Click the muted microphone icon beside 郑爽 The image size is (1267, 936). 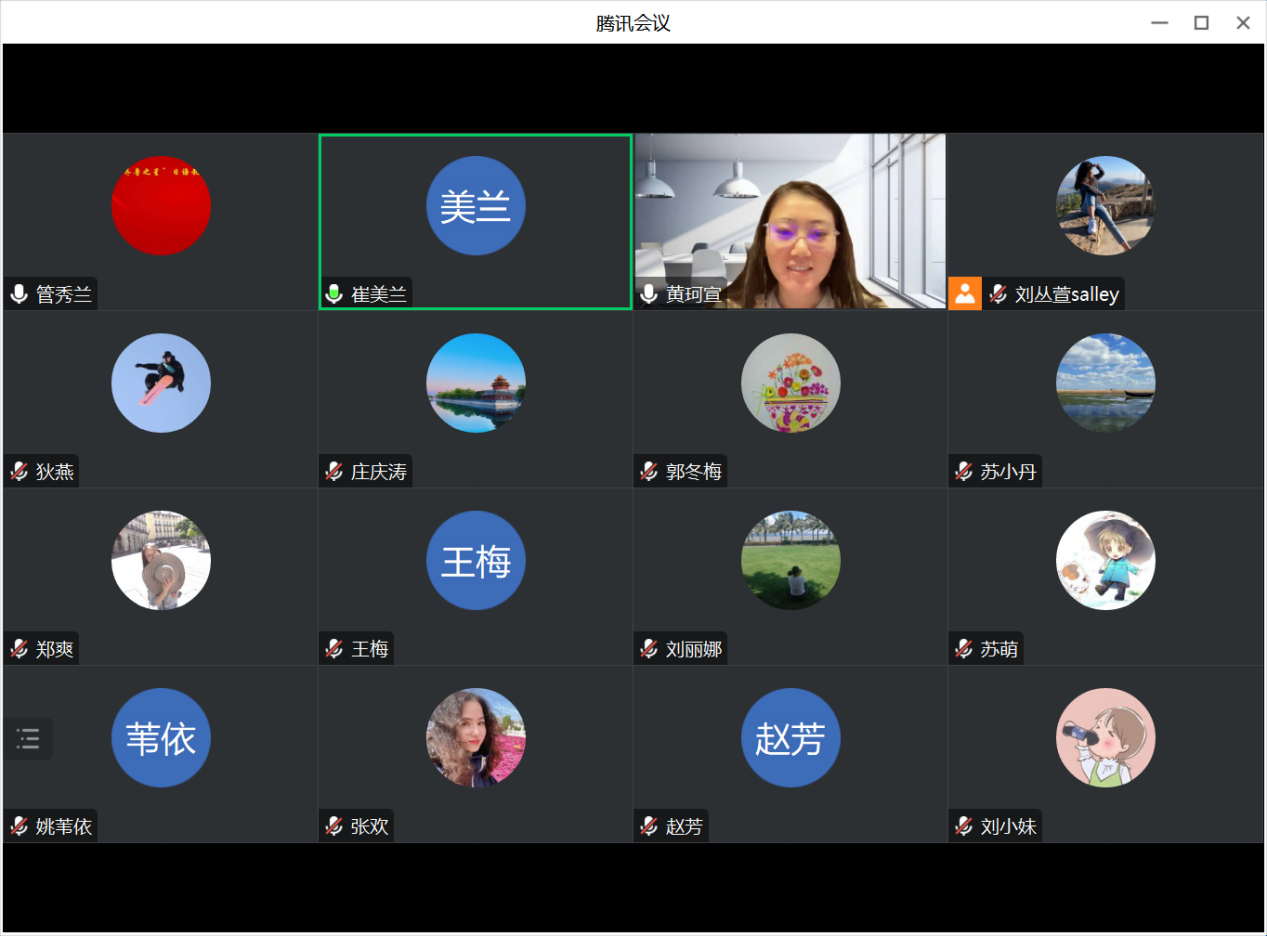pyautogui.click(x=19, y=649)
